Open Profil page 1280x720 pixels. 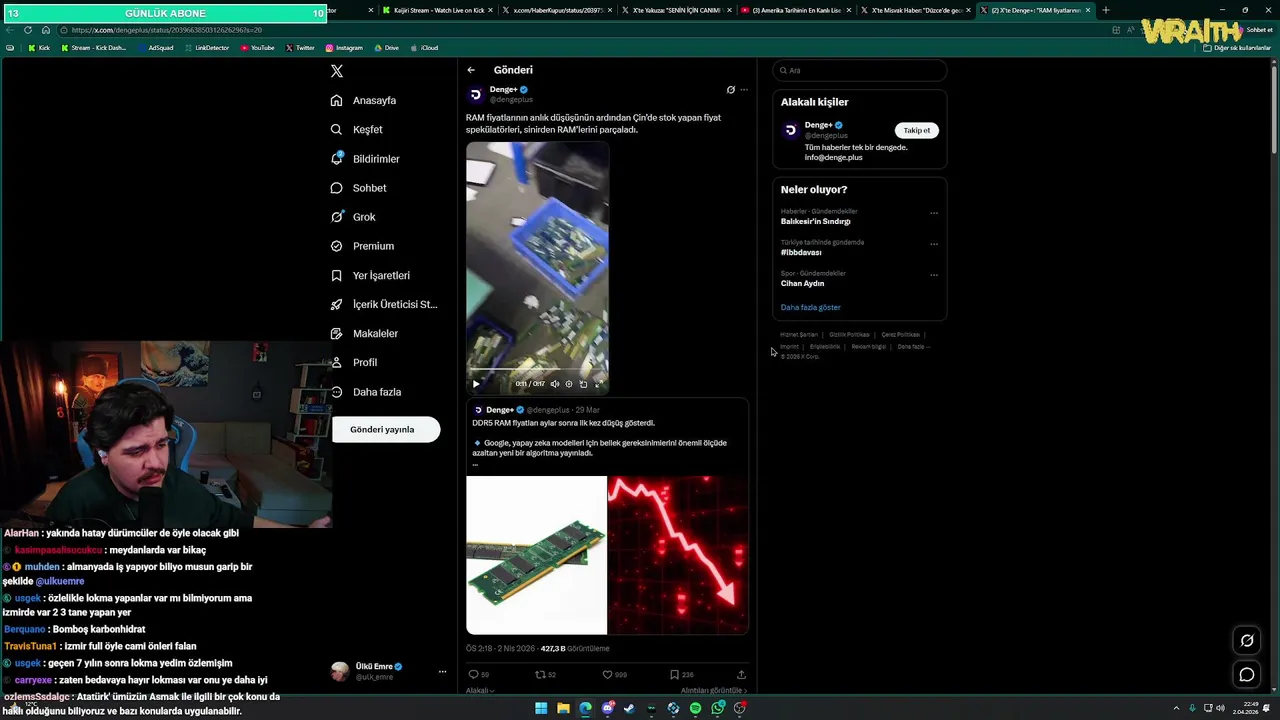(x=354, y=362)
